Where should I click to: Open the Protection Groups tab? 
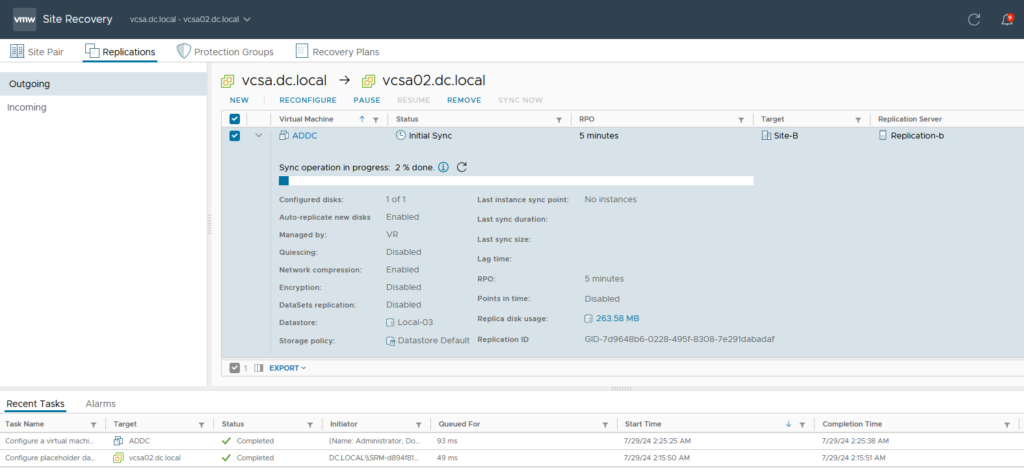tap(225, 52)
